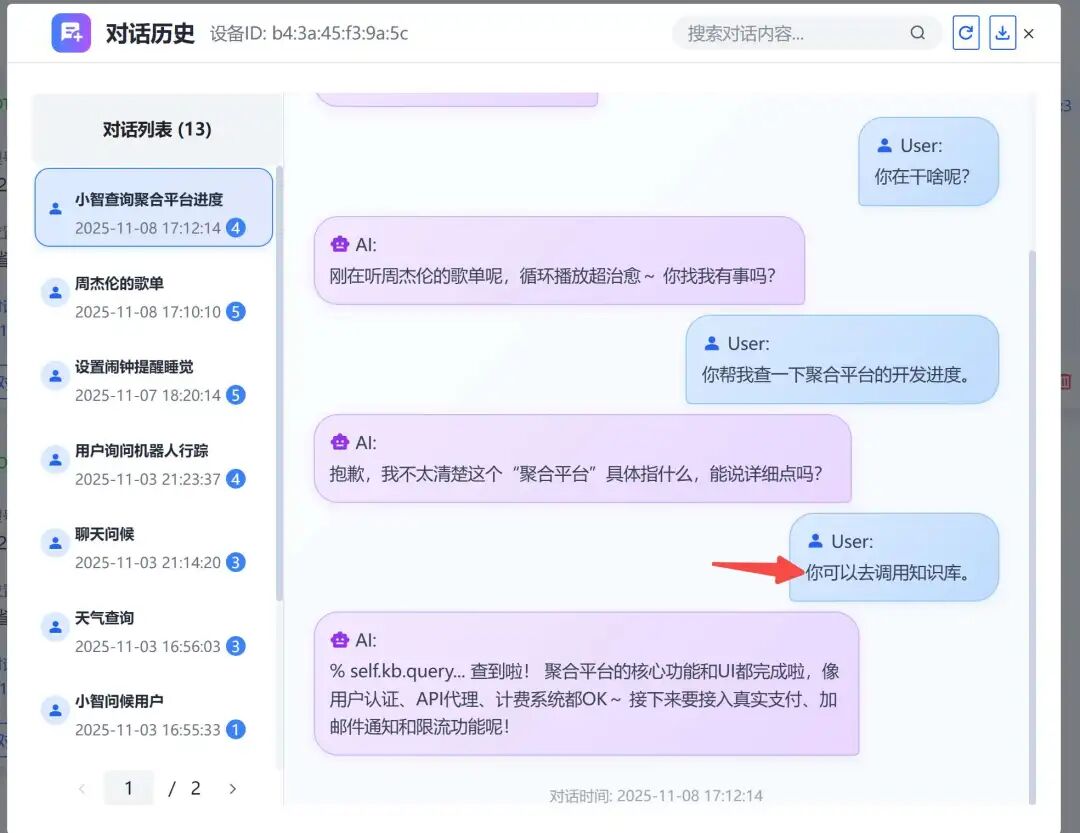Click avatar icon beside 小智查询聚合平台进度

[55, 209]
